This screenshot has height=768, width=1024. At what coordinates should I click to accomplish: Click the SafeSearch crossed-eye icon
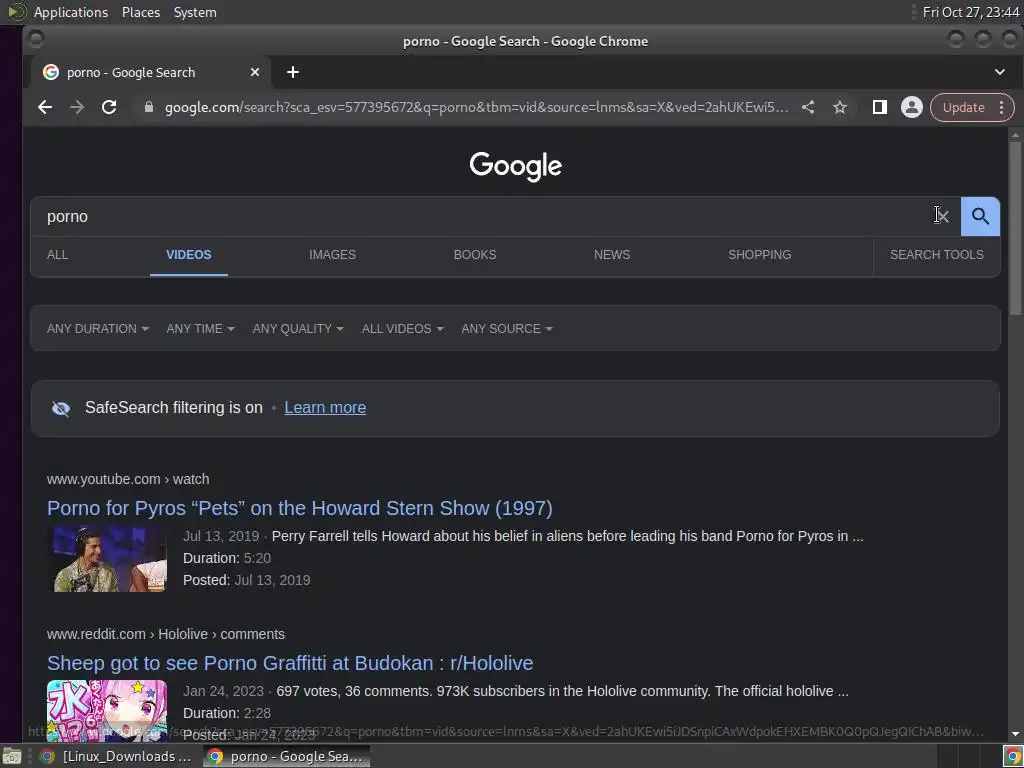tap(61, 408)
